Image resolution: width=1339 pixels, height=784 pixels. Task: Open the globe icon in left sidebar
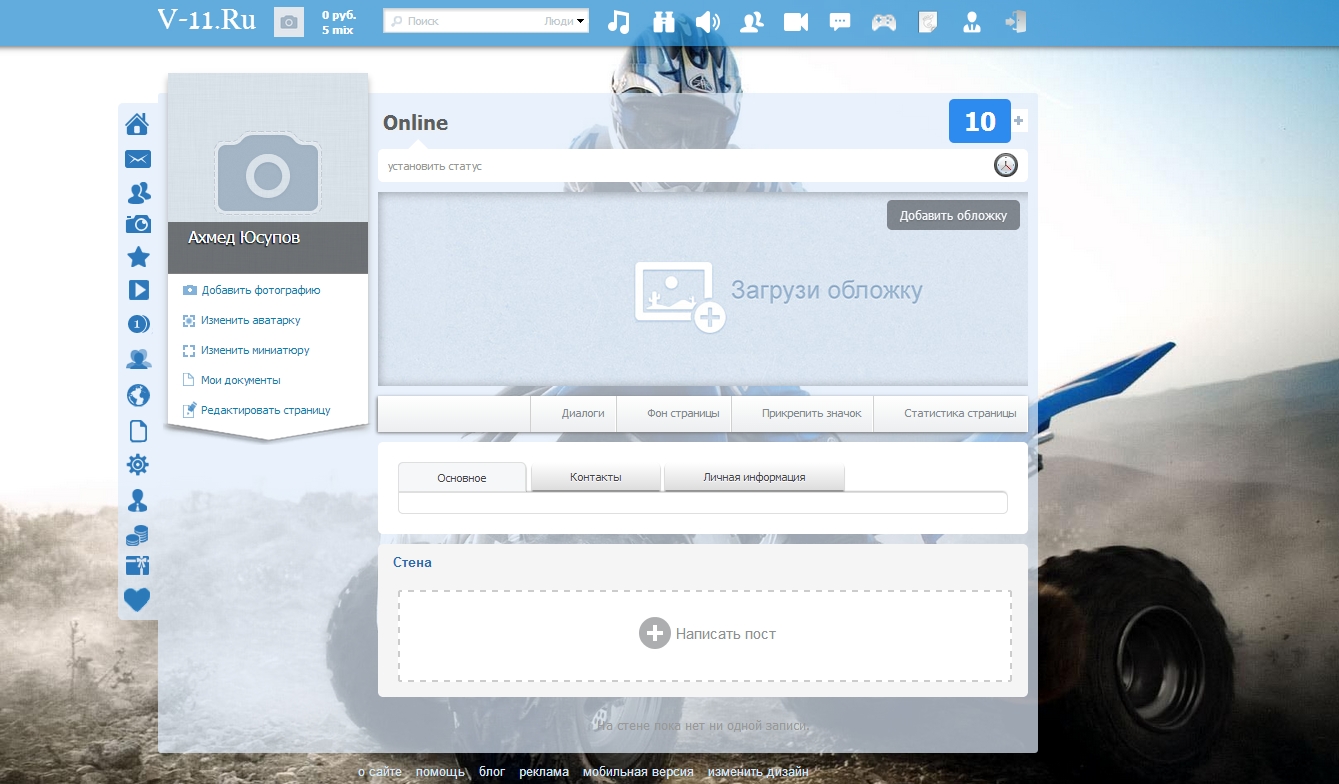(x=138, y=395)
